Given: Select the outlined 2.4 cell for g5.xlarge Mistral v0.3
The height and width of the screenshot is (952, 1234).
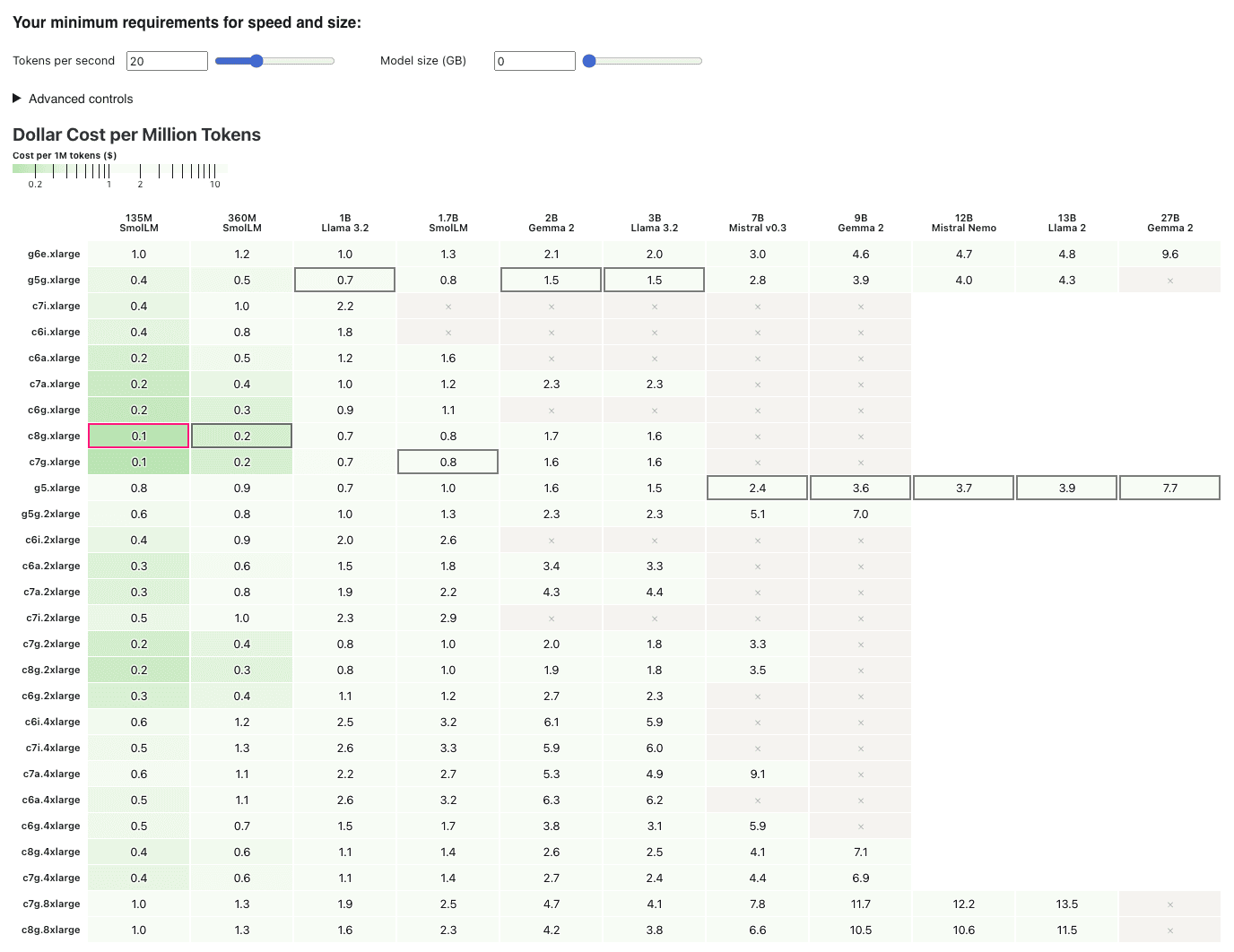Looking at the screenshot, I should pyautogui.click(x=757, y=488).
